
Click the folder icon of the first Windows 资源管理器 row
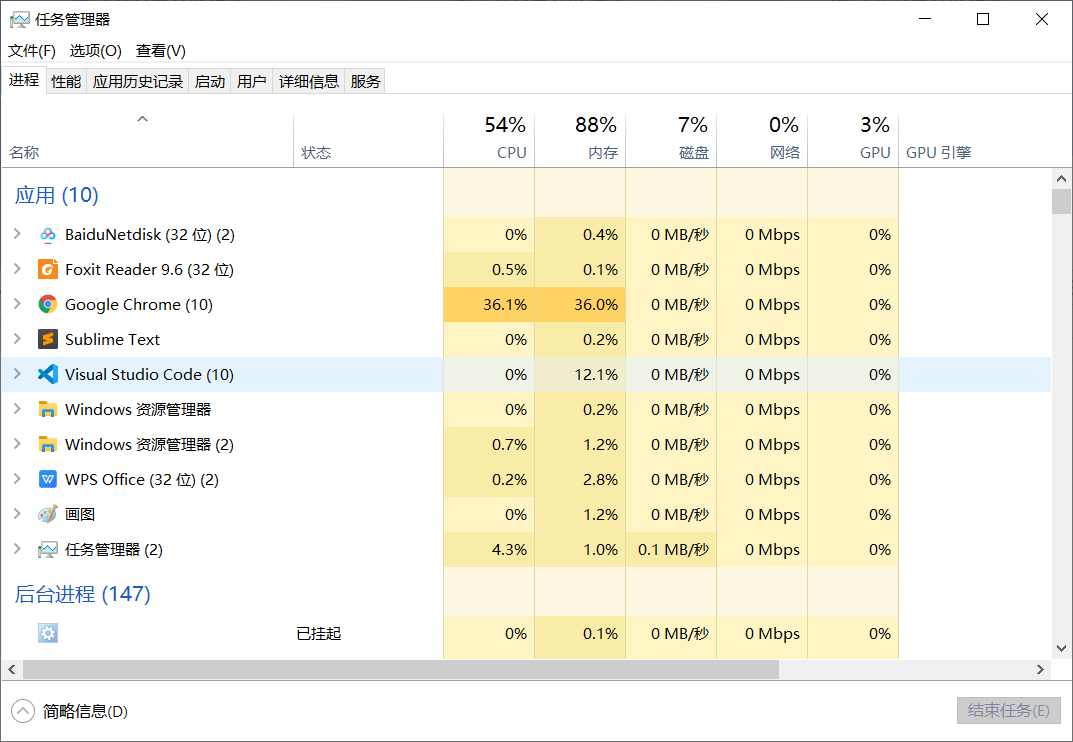(x=47, y=410)
